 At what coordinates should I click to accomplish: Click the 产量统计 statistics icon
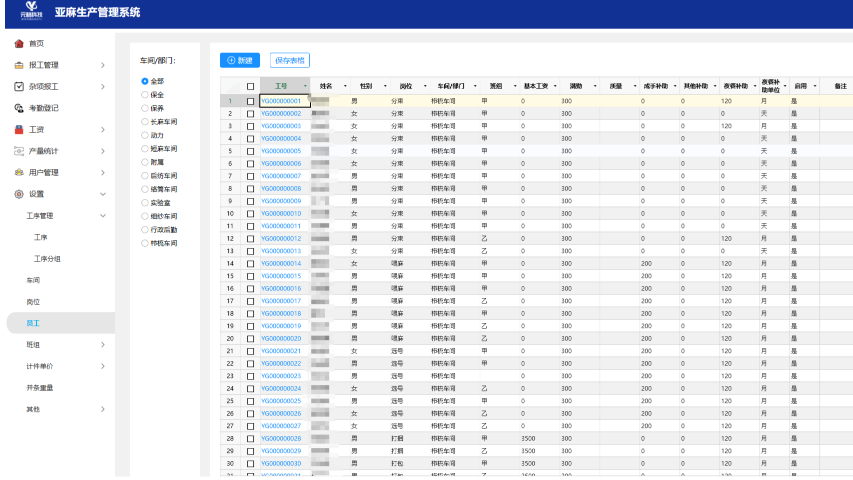19,151
